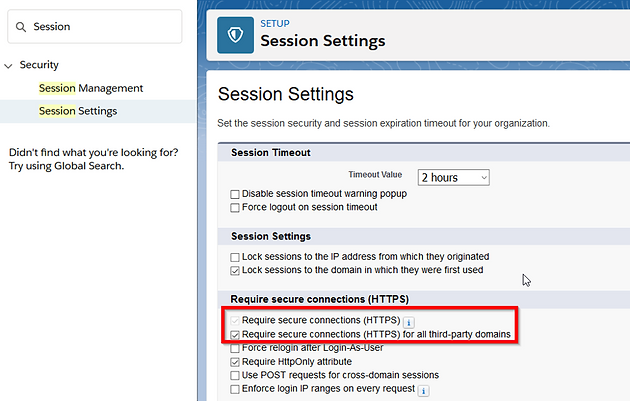Check Force logout on session timeout

tap(235, 208)
